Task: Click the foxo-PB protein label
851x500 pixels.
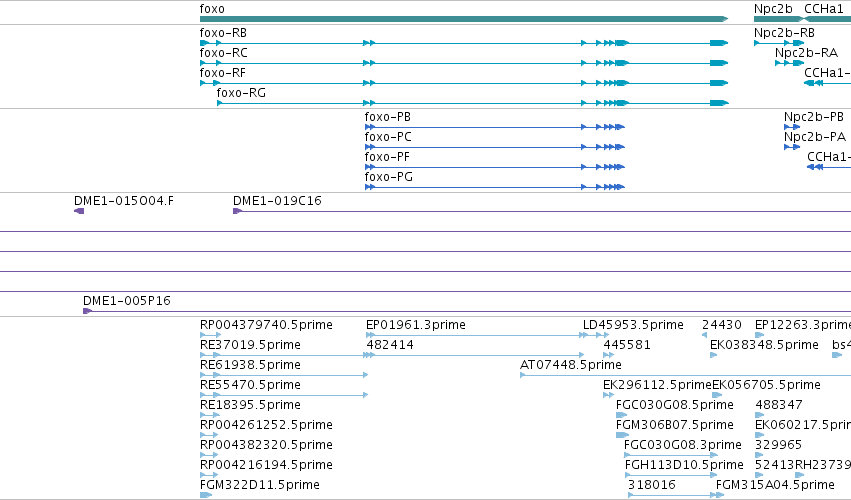Action: (388, 117)
